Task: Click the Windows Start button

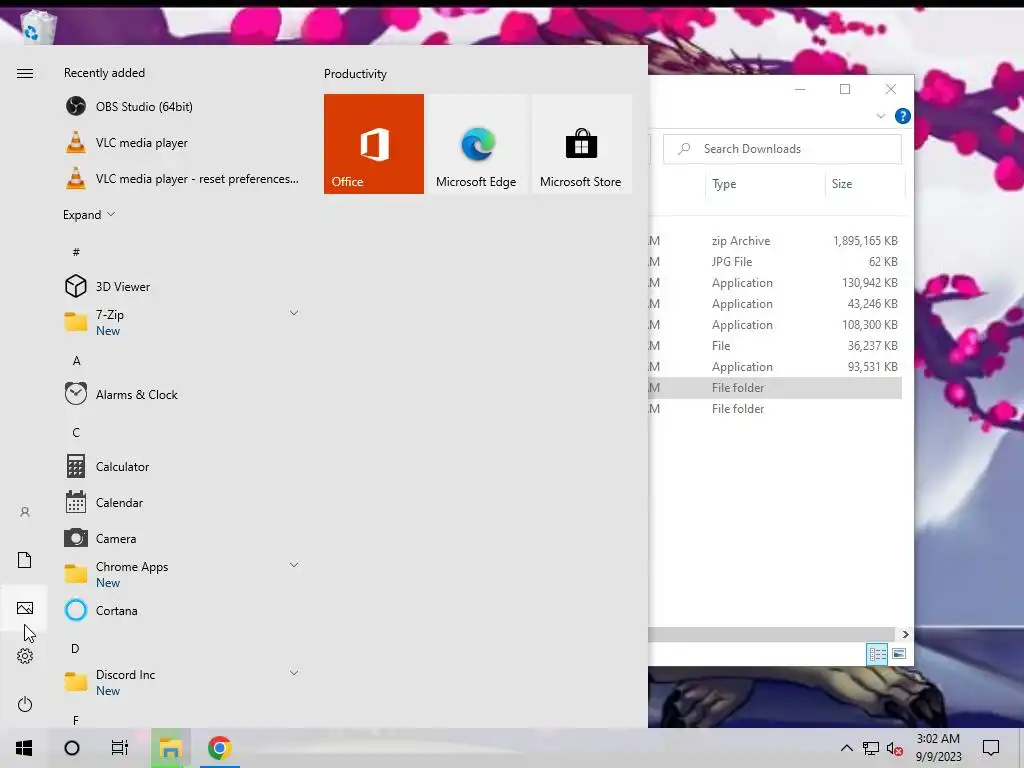Action: click(x=24, y=748)
